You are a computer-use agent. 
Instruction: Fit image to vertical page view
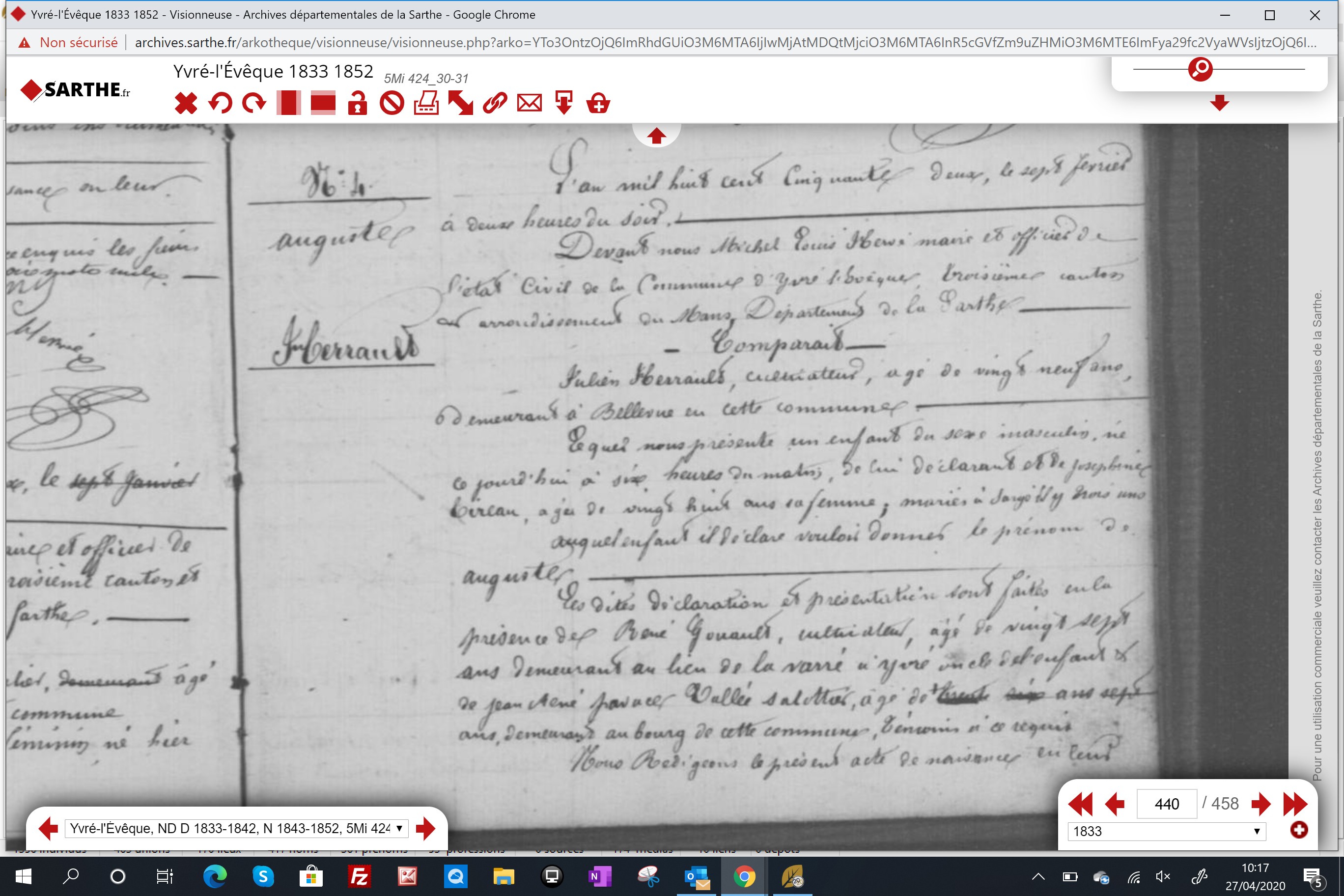288,104
